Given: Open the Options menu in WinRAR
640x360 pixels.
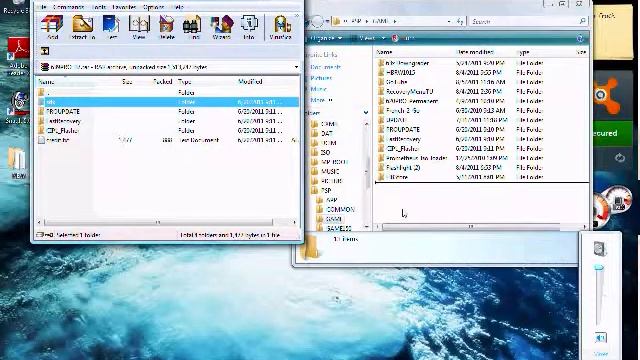Looking at the screenshot, I should click(x=153, y=7).
